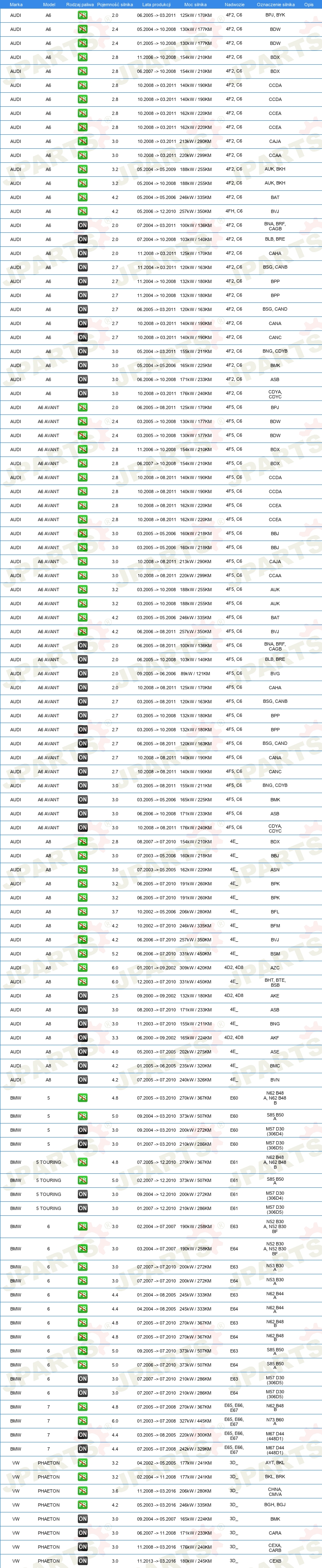Click the Moc silnika column header
Image resolution: width=322 pixels, height=1568 pixels.
tap(196, 4)
